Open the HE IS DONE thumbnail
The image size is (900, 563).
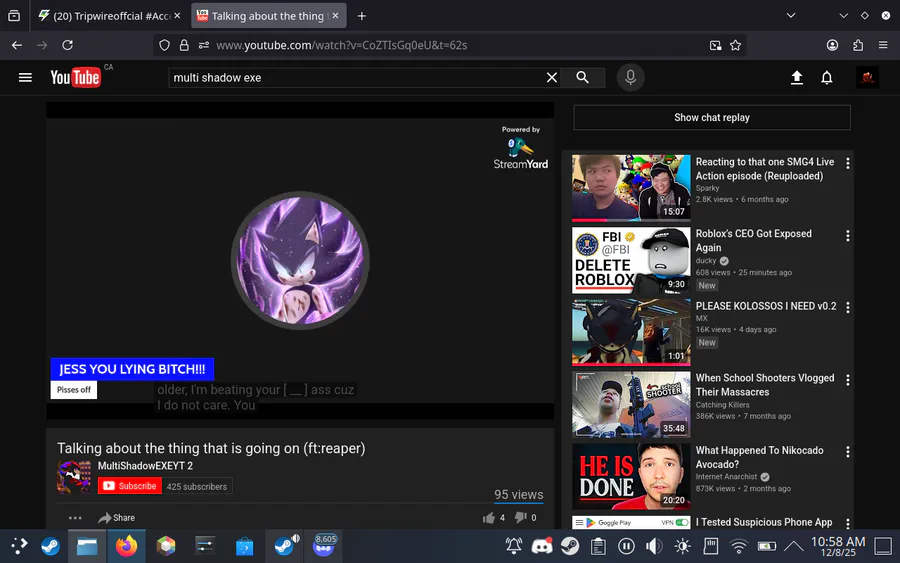pos(631,476)
